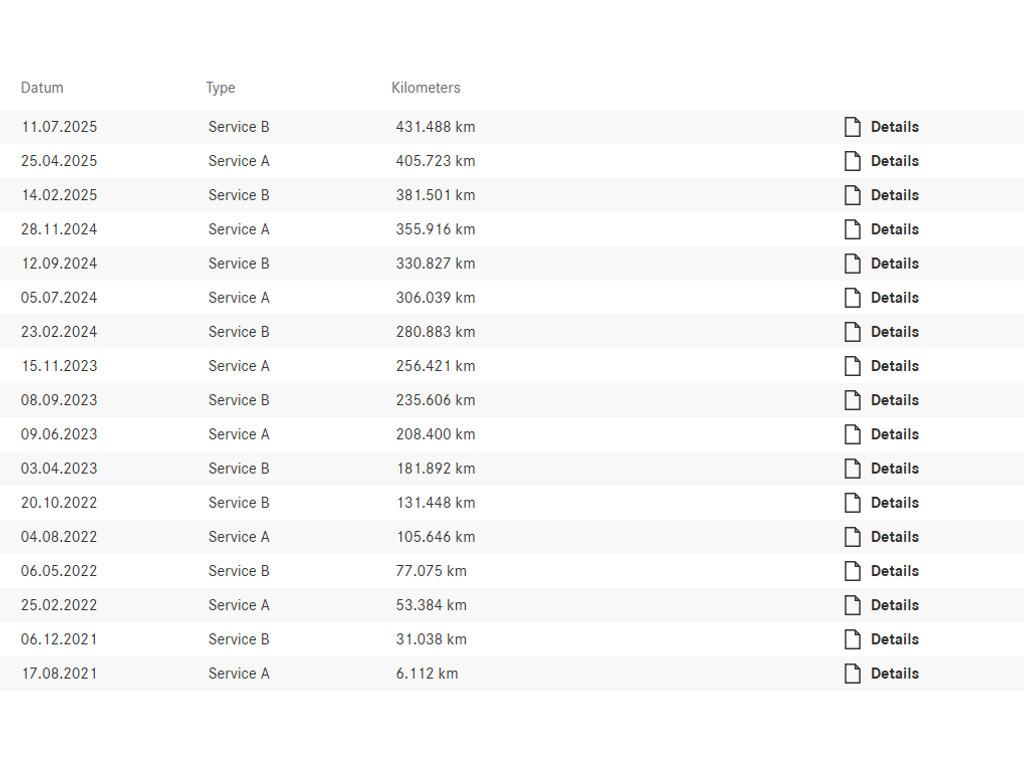
Task: Open Details for 12.09.2024 service
Action: point(894,264)
